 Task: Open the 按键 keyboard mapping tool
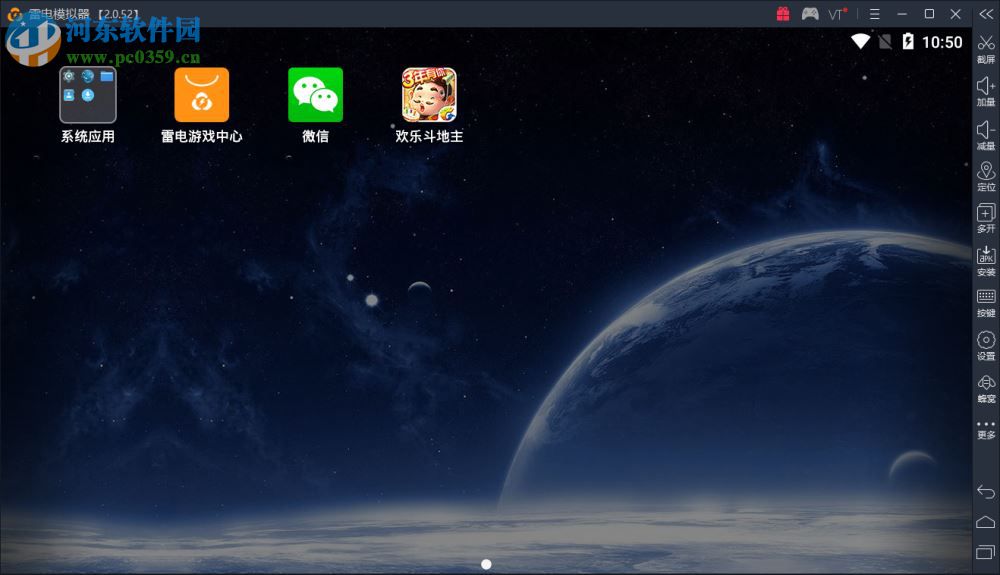click(986, 297)
